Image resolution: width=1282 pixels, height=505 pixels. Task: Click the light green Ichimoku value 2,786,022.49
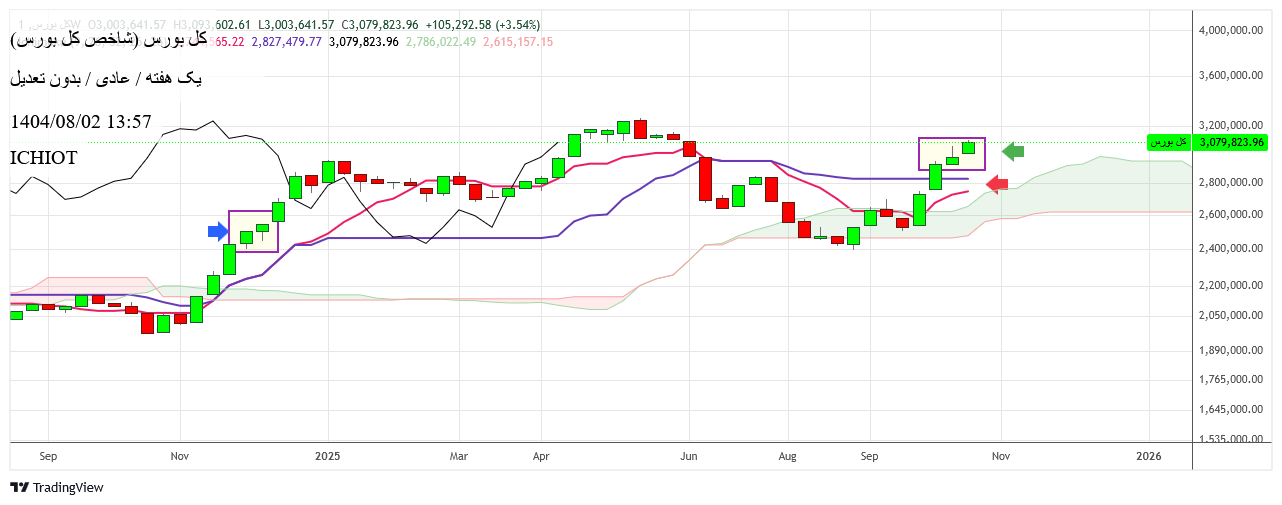pos(442,41)
